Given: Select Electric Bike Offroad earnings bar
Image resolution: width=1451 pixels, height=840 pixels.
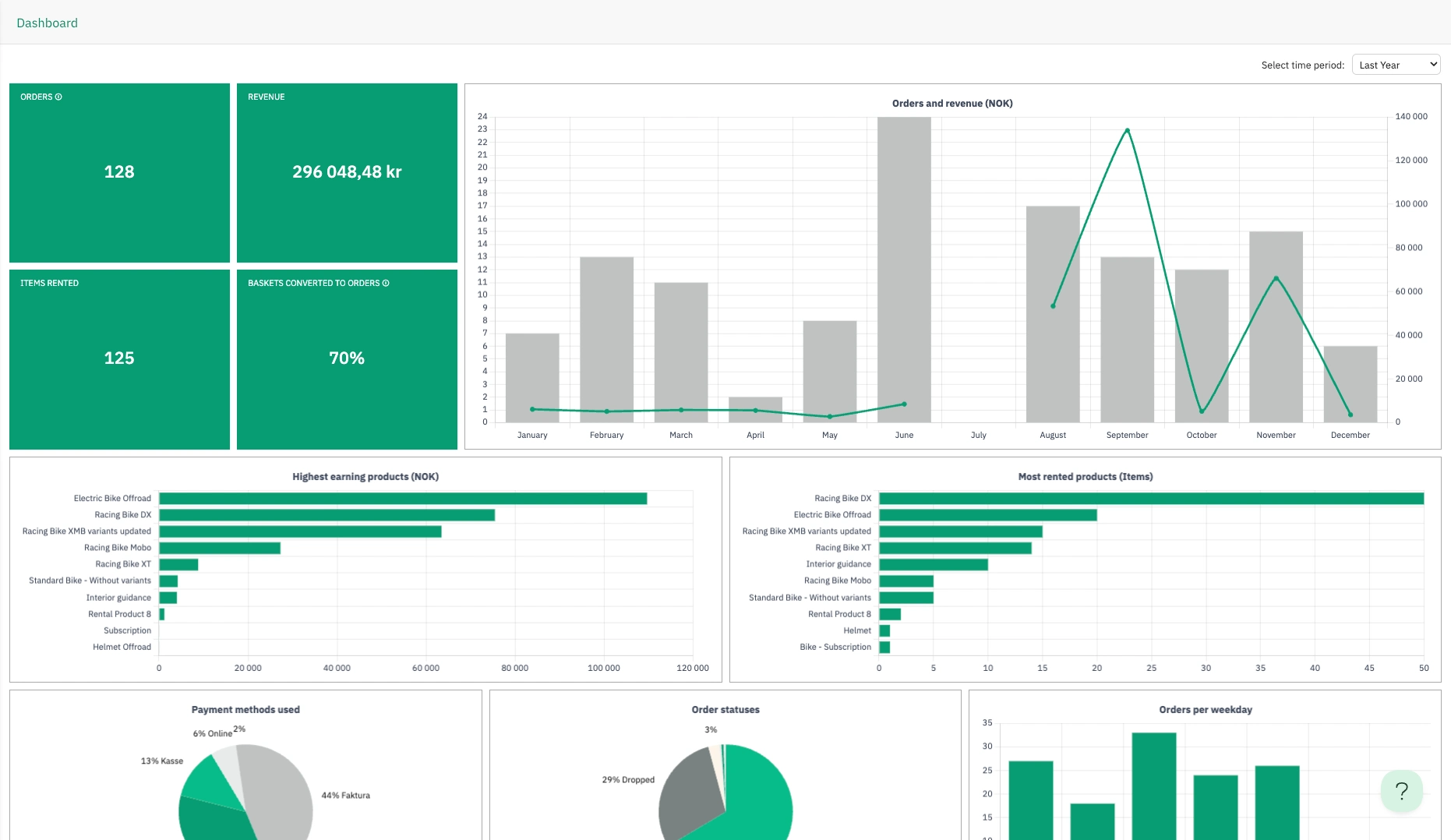Looking at the screenshot, I should [403, 499].
